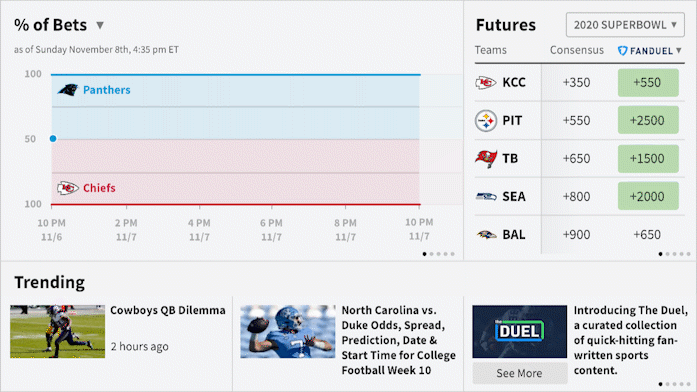This screenshot has height=392, width=697.
Task: Select the Seahawks SEA logo
Action: click(486, 196)
